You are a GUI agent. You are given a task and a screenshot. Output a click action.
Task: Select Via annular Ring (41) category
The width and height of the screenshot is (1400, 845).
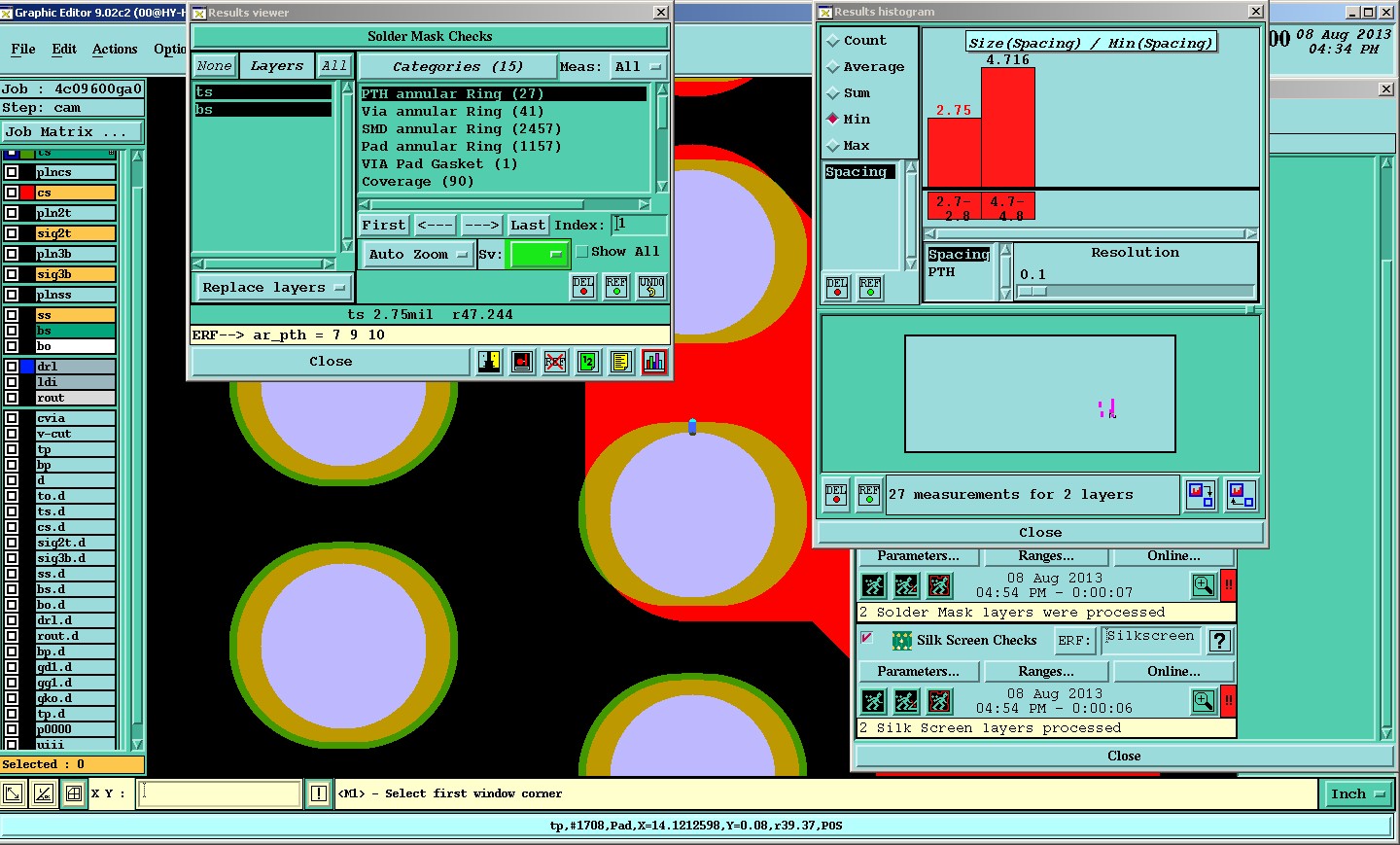(x=503, y=112)
